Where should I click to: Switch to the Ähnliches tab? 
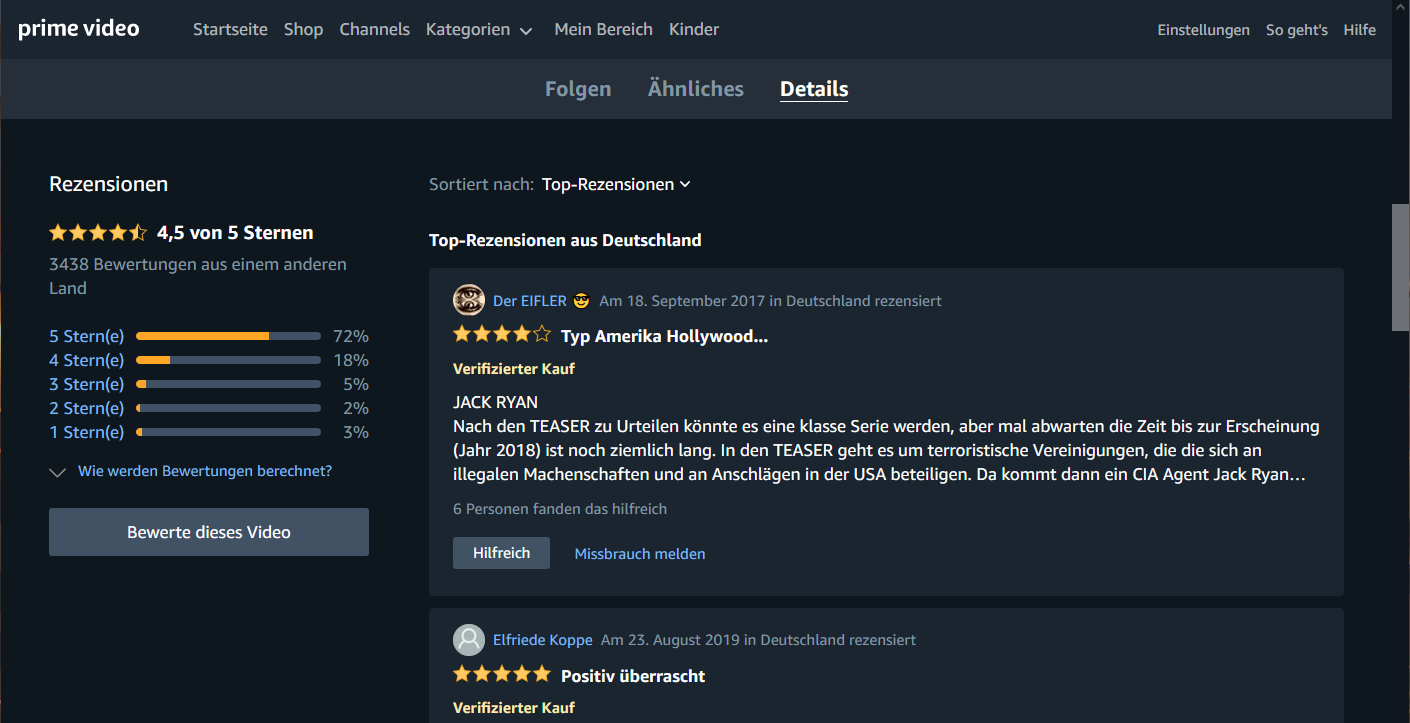coord(696,89)
